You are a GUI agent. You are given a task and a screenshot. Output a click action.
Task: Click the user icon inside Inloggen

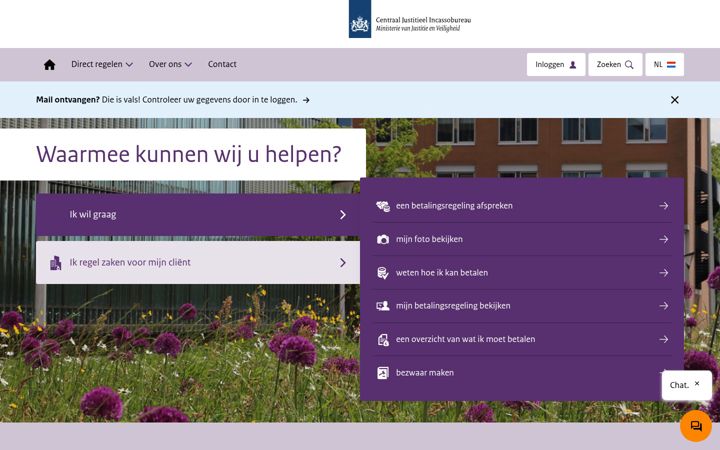click(573, 65)
